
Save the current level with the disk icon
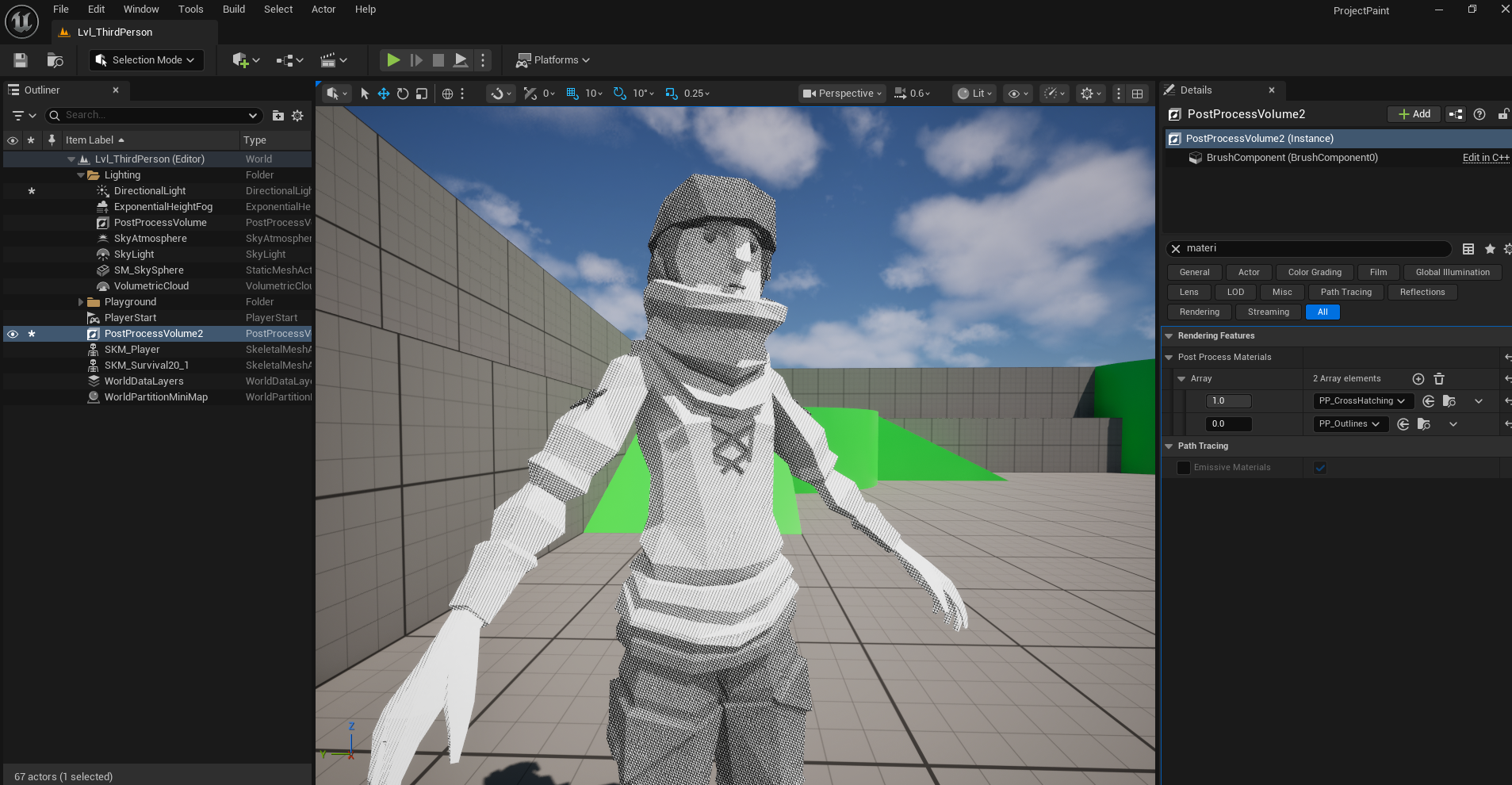tap(21, 60)
